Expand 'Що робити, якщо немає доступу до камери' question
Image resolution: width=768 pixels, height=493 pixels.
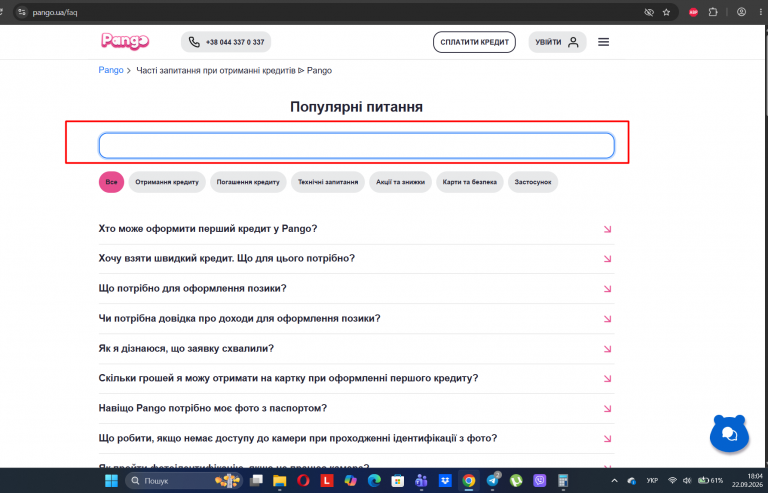356,438
